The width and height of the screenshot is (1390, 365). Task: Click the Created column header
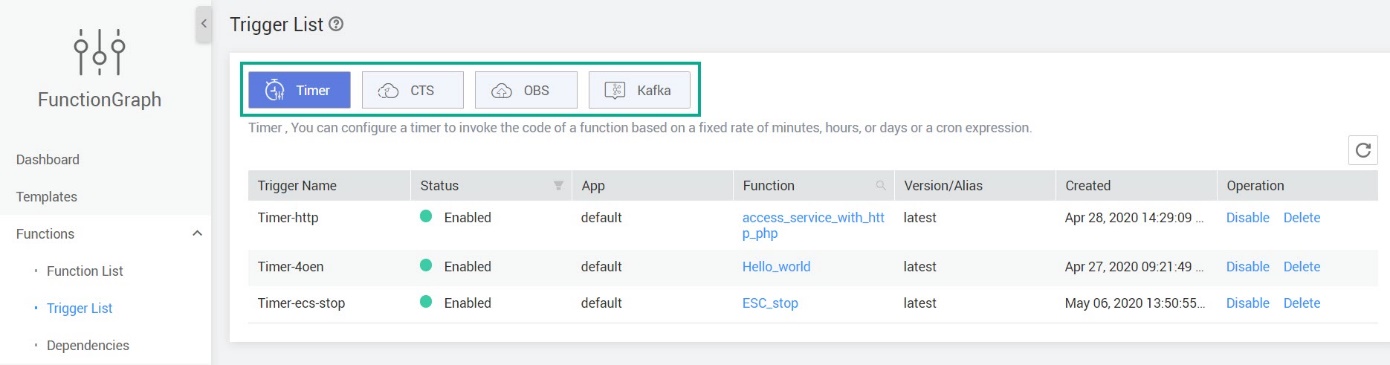1088,186
